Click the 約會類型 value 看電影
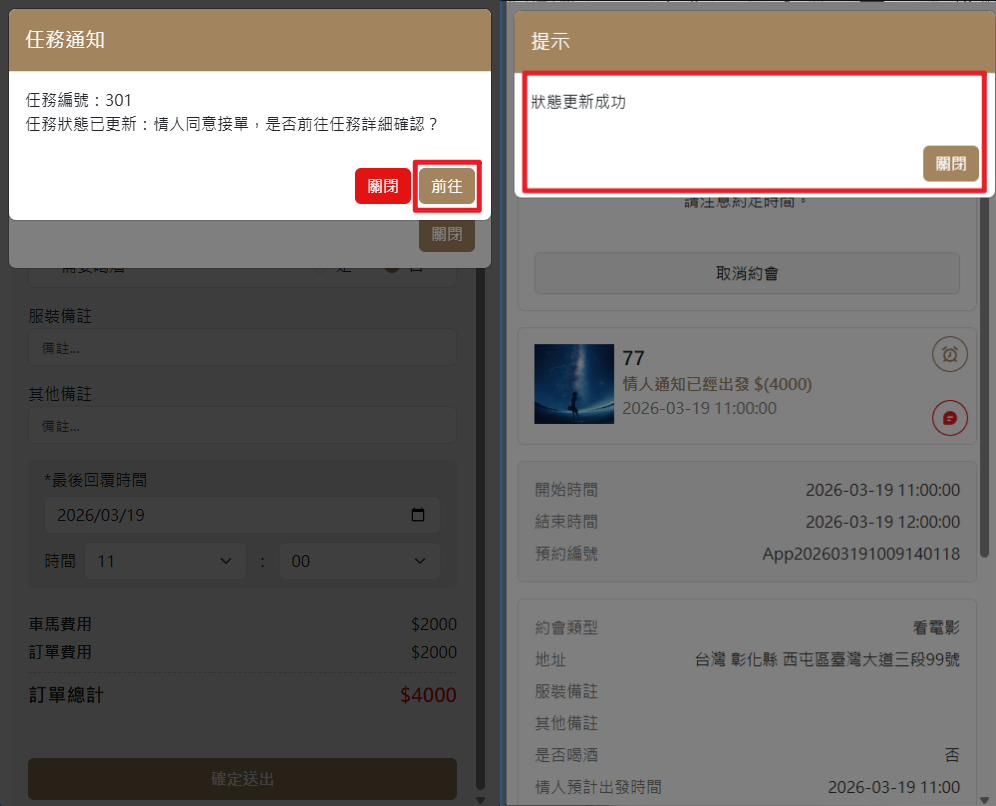Image resolution: width=996 pixels, height=806 pixels. point(936,628)
